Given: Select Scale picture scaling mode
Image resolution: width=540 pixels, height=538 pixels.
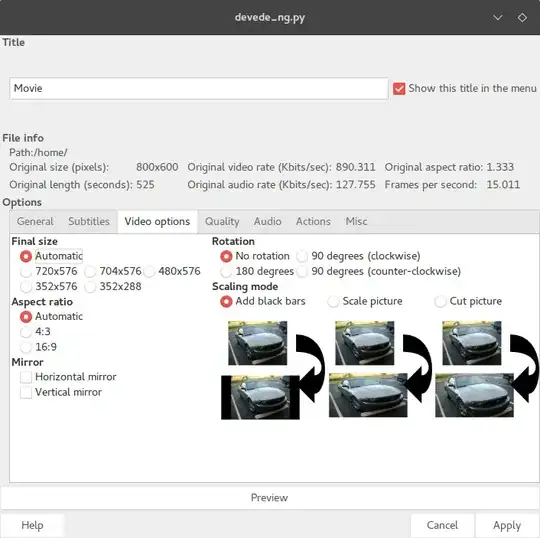Looking at the screenshot, I should pyautogui.click(x=333, y=302).
